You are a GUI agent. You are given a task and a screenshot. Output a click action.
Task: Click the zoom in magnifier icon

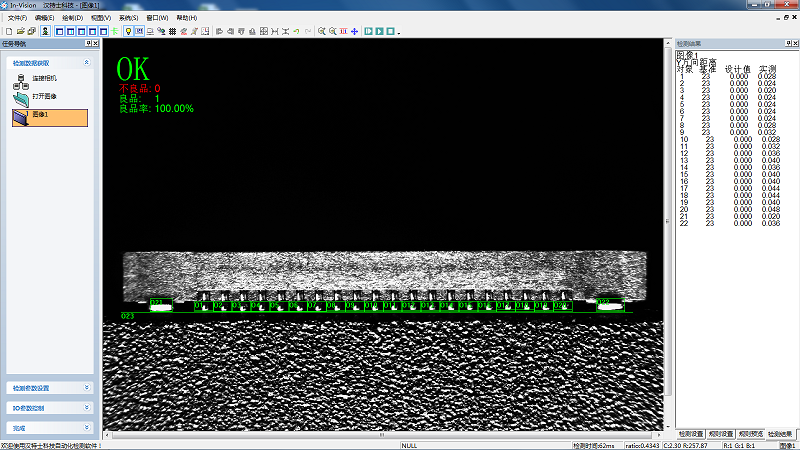(321, 31)
